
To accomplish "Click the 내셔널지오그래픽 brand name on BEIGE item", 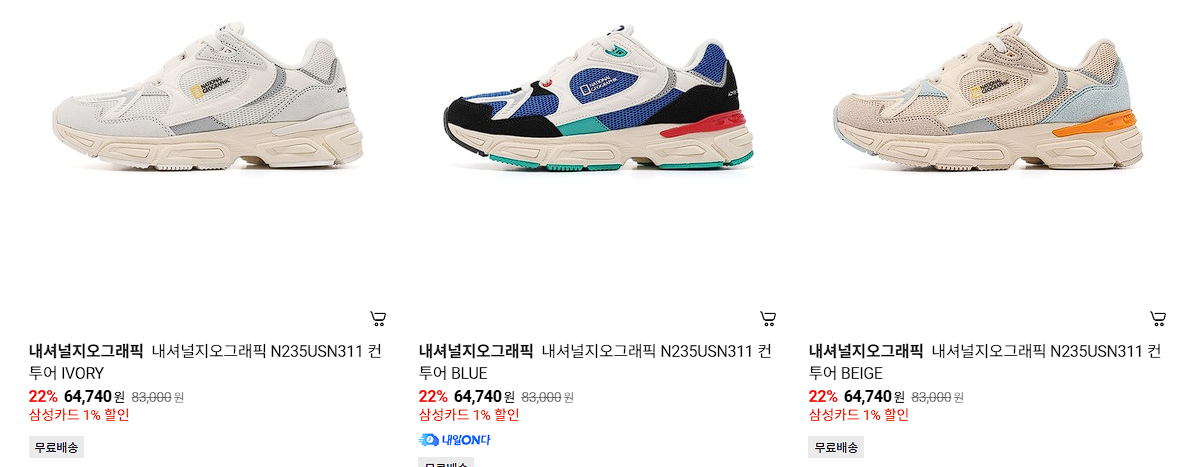I will (865, 351).
